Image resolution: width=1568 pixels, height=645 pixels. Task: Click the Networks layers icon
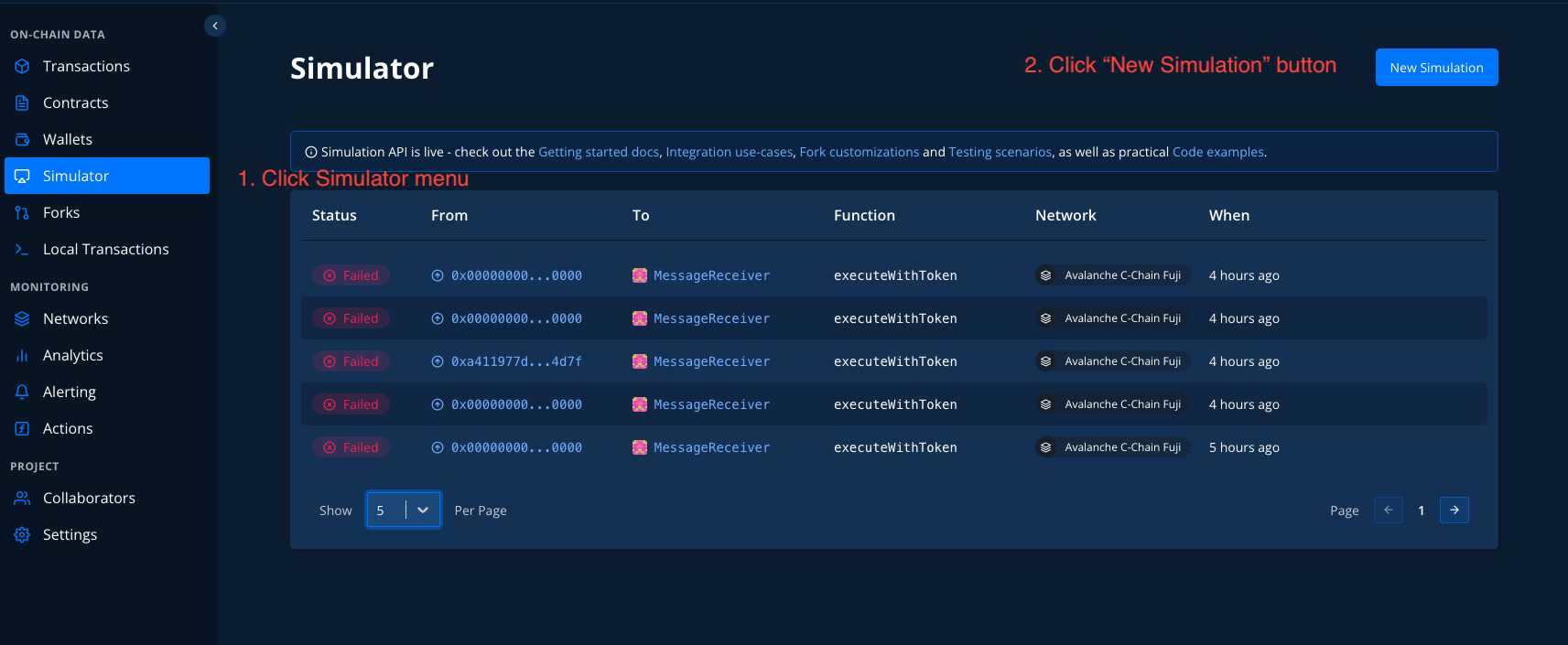pos(23,319)
